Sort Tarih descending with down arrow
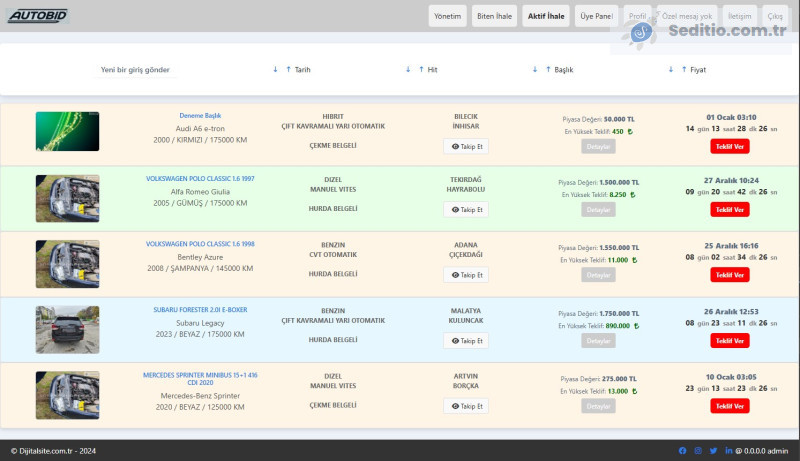The image size is (800, 461). (275, 70)
